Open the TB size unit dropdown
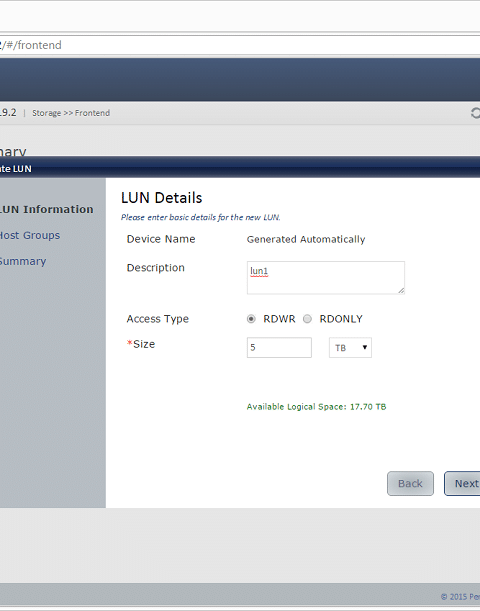This screenshot has height=611, width=480. (x=350, y=348)
